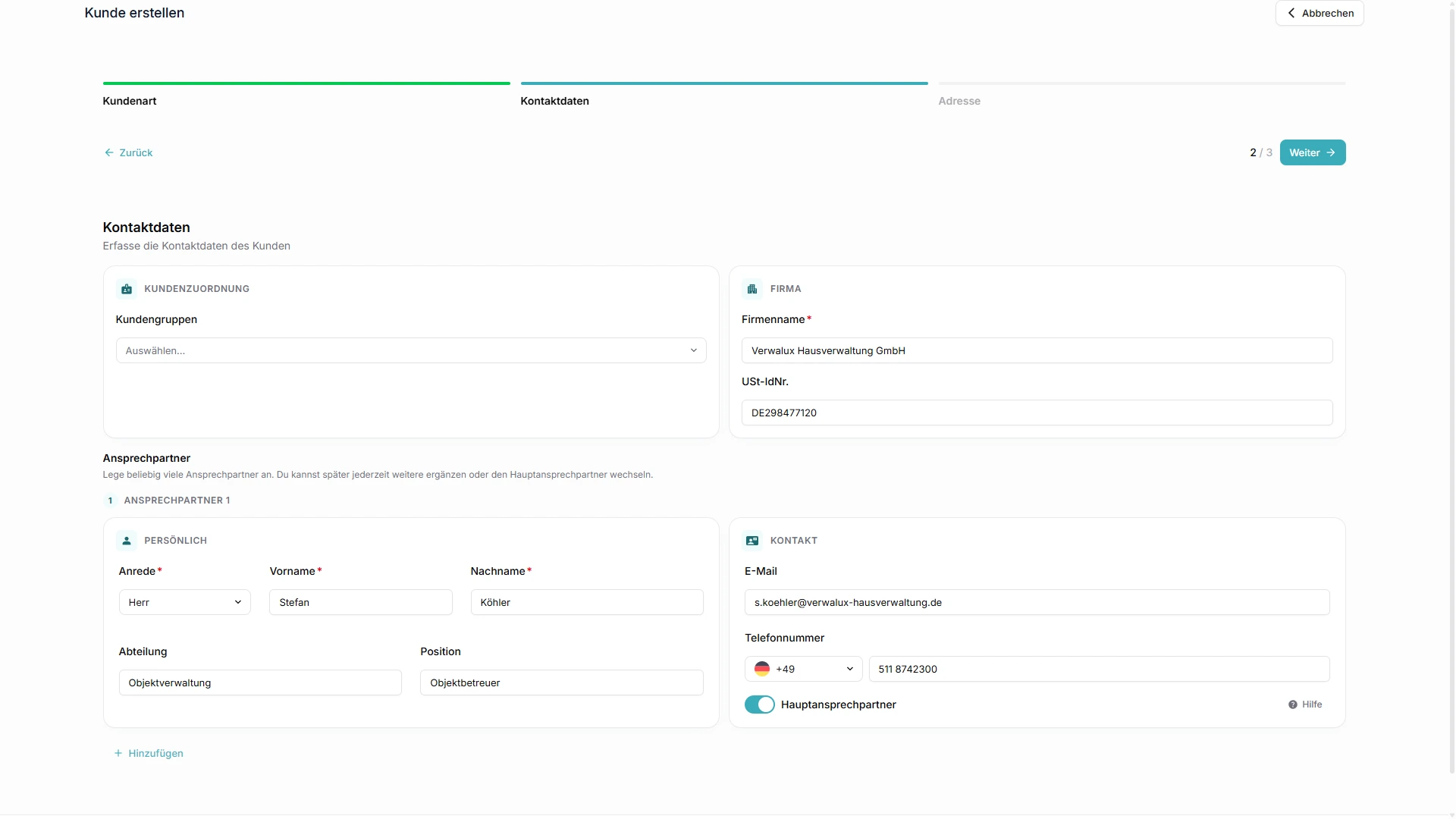1456x819 pixels.
Task: Expand the +49 country code selector
Action: coord(803,669)
